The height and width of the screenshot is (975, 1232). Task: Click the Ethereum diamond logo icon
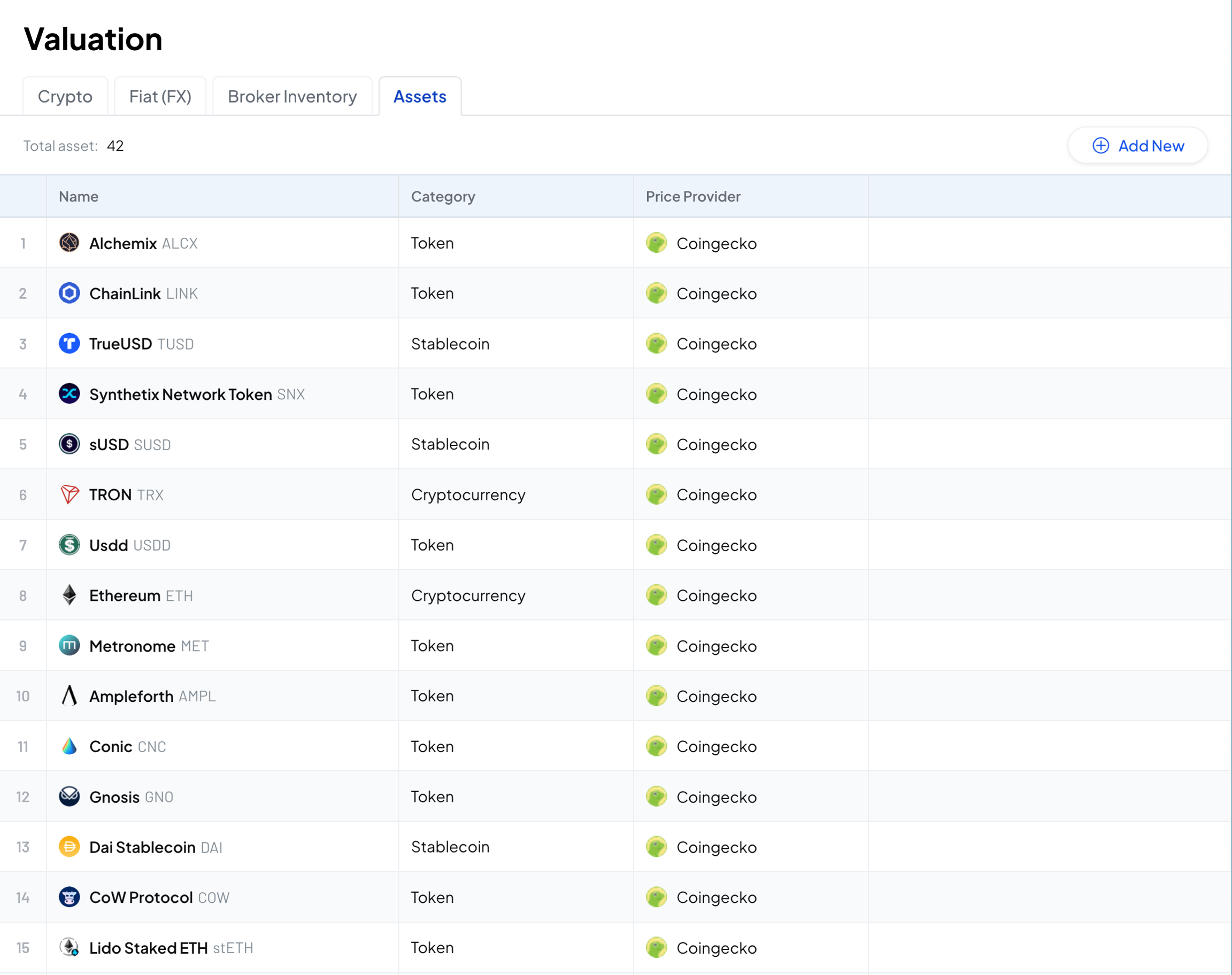click(69, 595)
